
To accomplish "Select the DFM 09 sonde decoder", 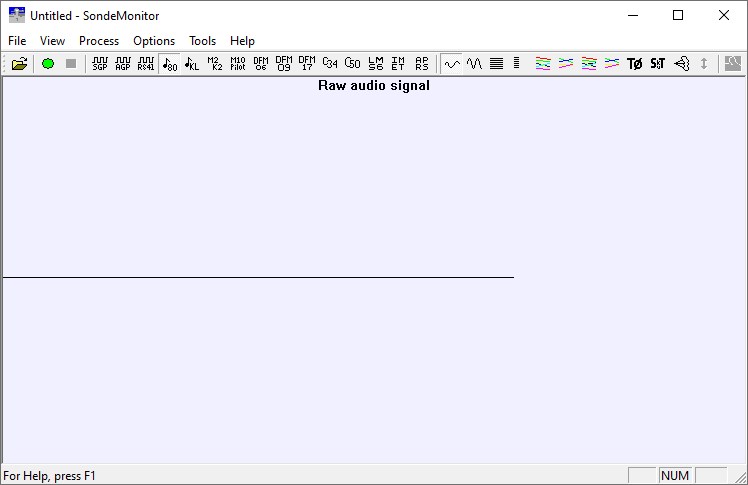I will [x=284, y=63].
